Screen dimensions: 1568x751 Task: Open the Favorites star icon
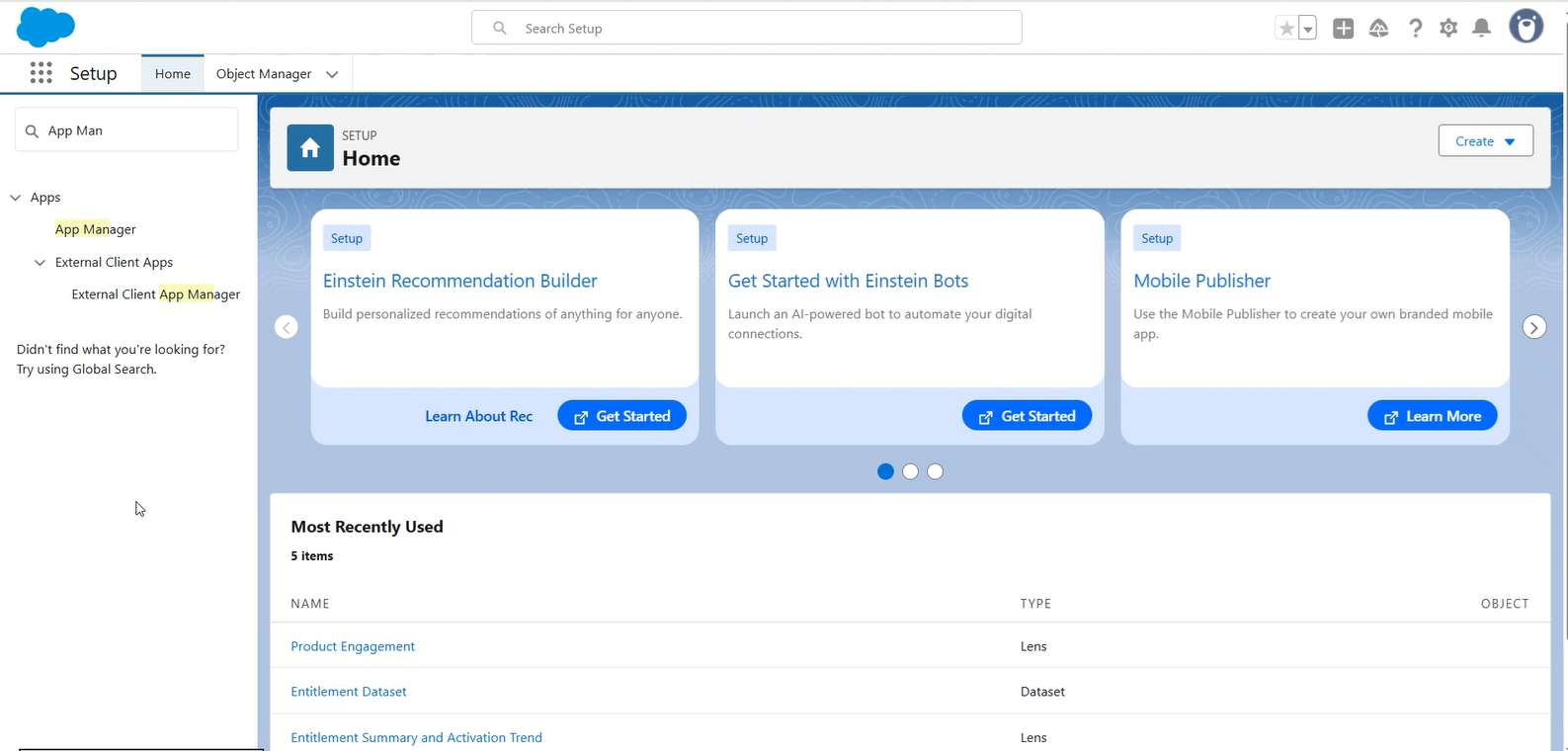click(x=1285, y=29)
